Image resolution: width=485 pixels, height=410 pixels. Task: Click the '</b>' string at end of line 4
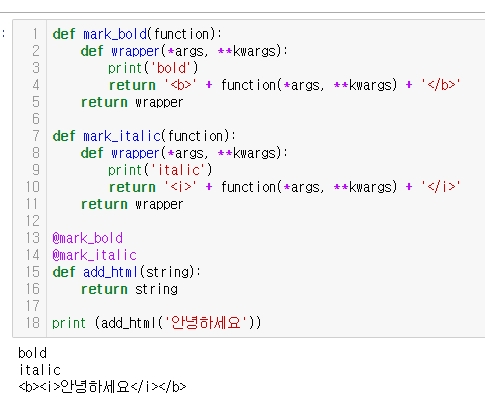[x=441, y=85]
